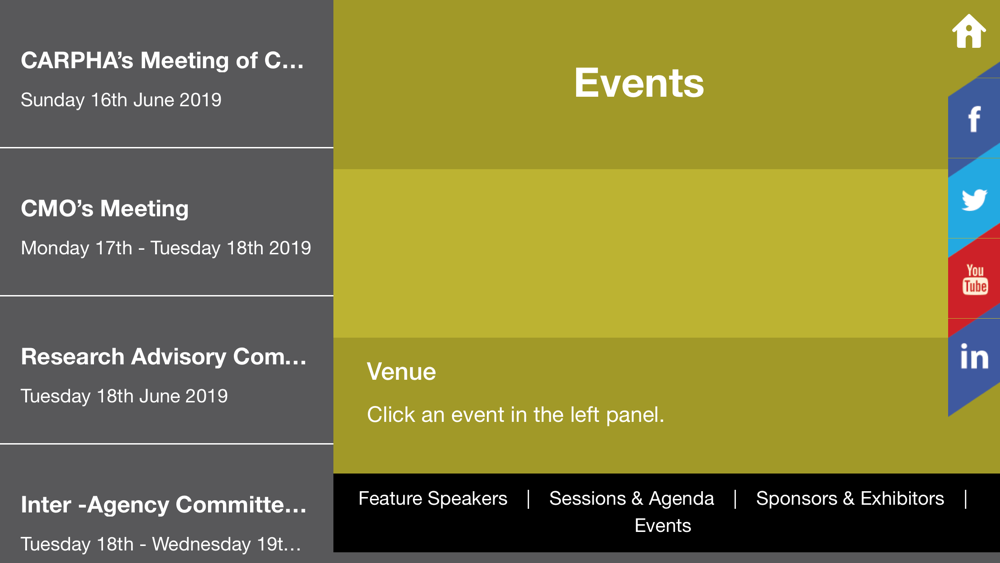1000x563 pixels.
Task: Open the Facebook social link
Action: 974,120
